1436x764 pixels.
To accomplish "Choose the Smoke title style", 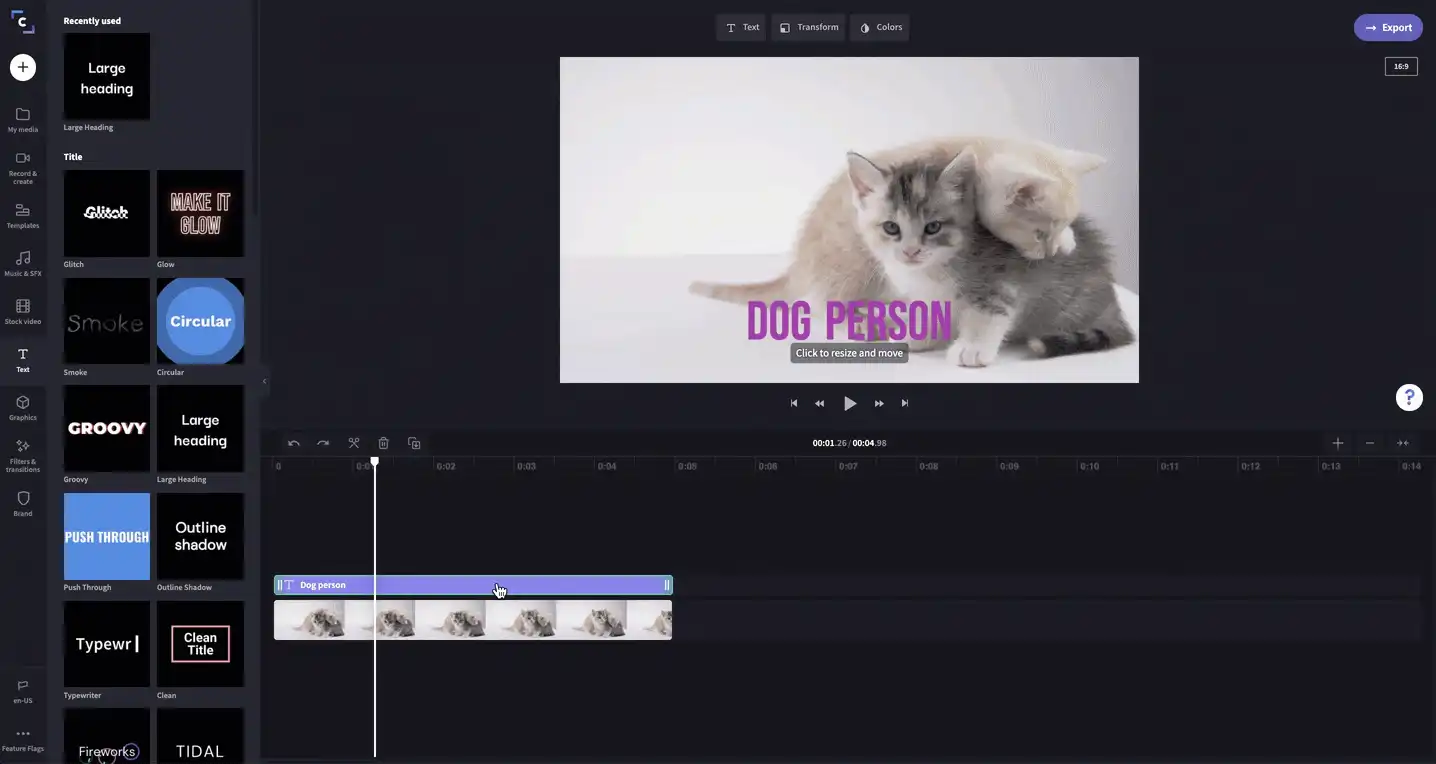I will (x=107, y=321).
